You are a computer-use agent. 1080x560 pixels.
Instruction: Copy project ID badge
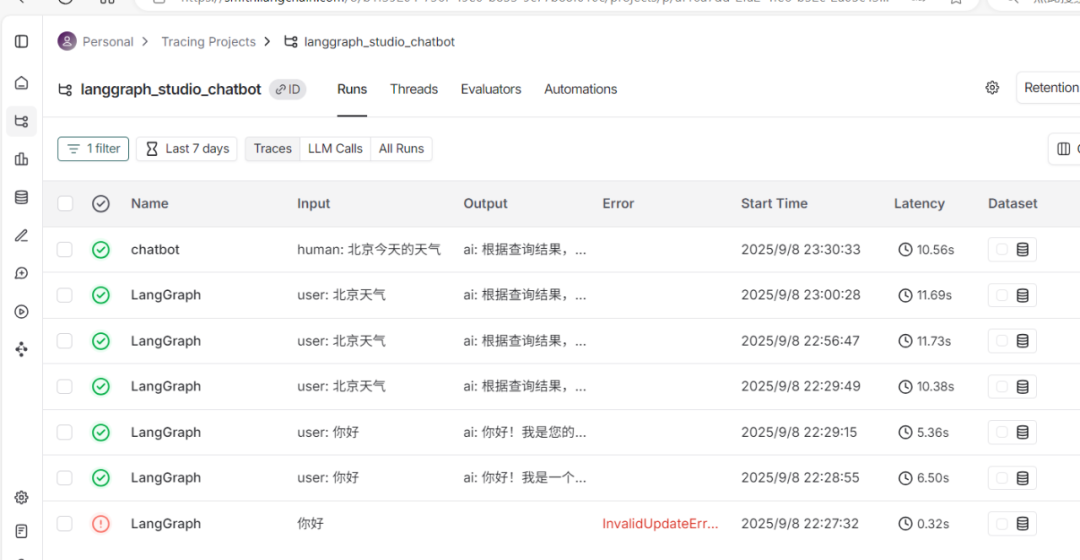tap(288, 90)
